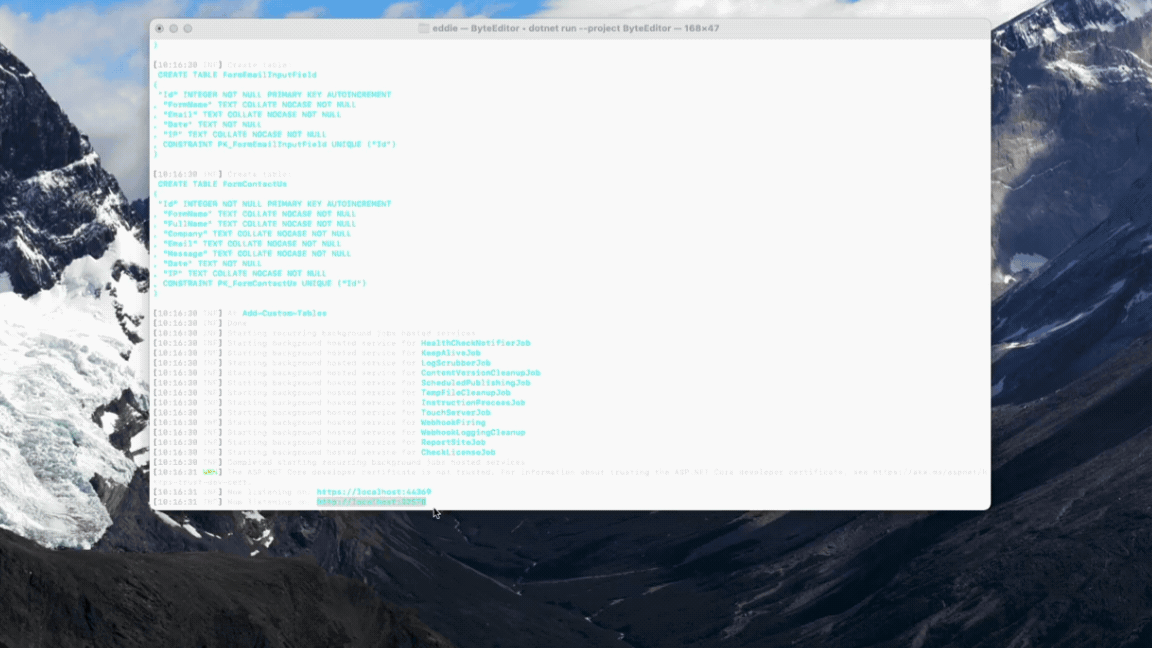This screenshot has width=1152, height=648.
Task: Click the ScheduledPublishingJob service name
Action: (475, 383)
